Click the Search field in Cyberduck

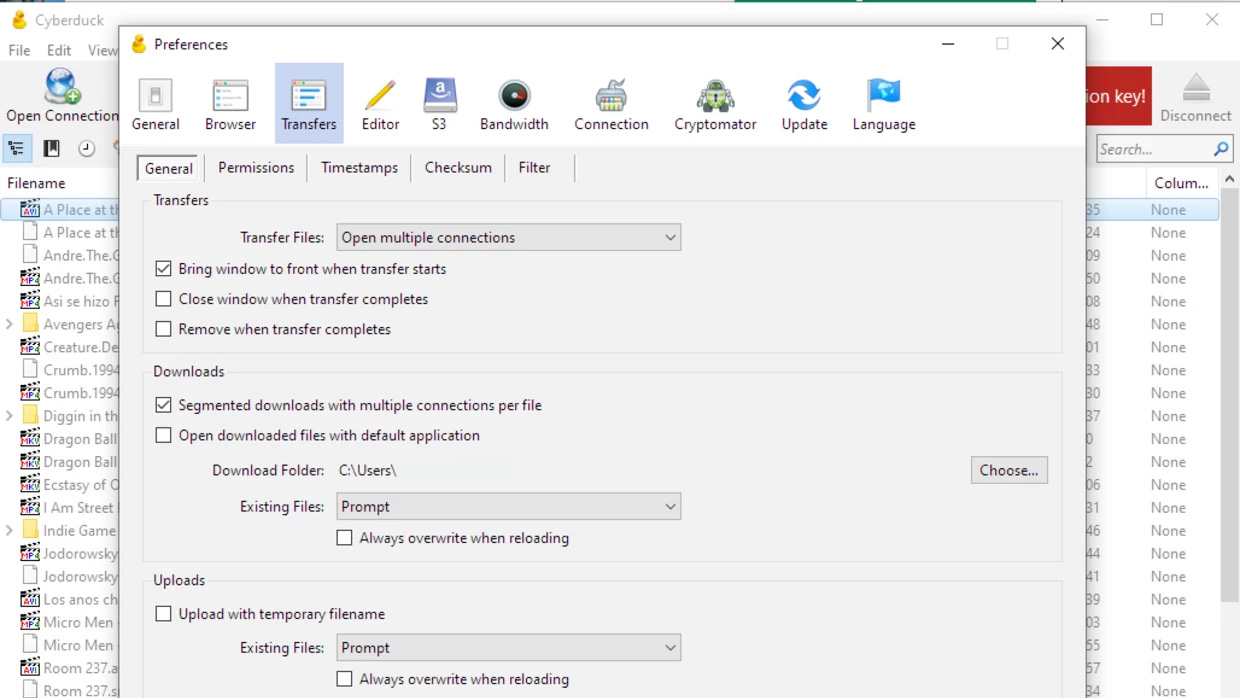point(1153,149)
